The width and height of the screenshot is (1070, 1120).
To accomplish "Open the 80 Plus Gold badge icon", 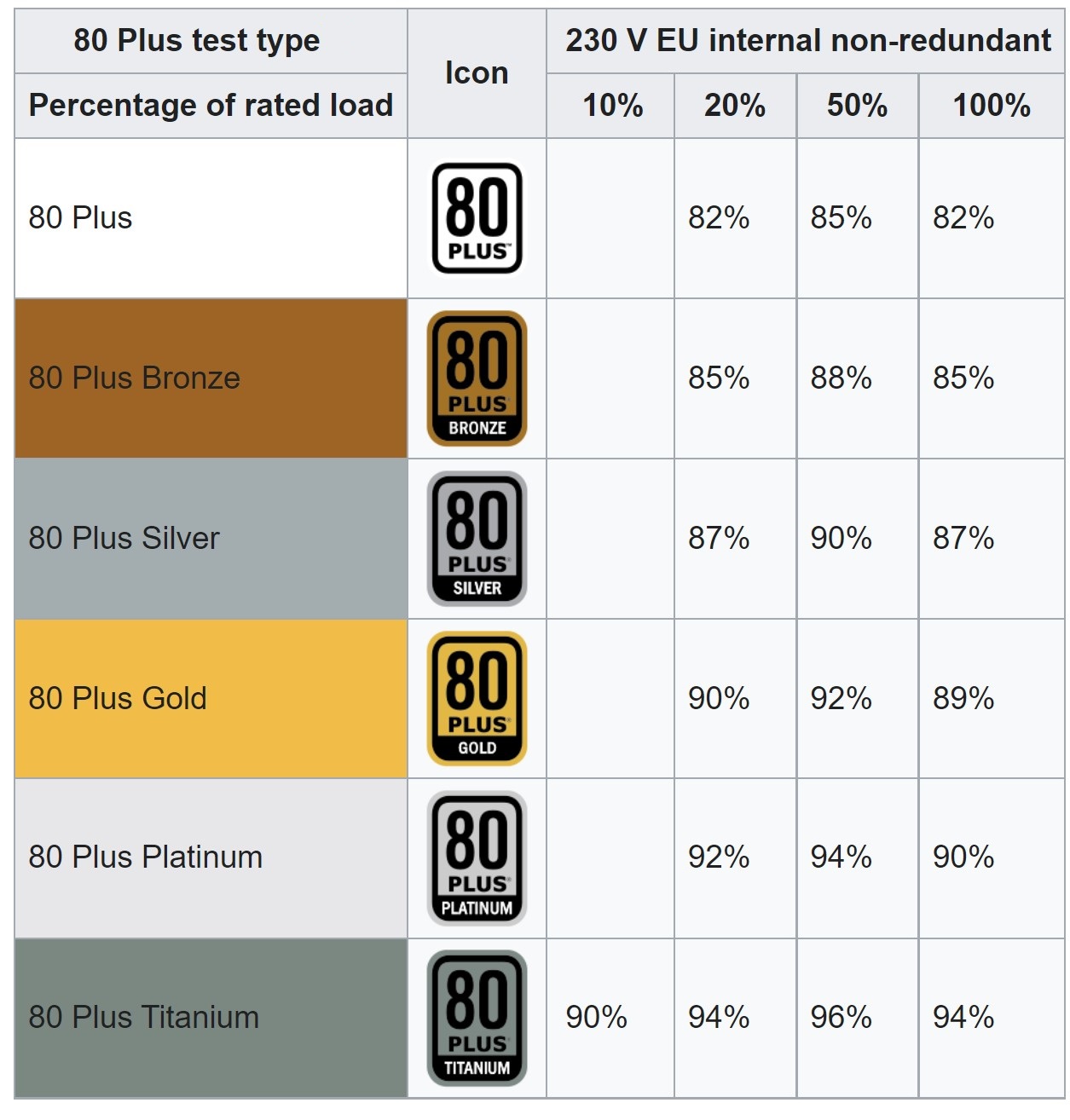I will click(477, 698).
